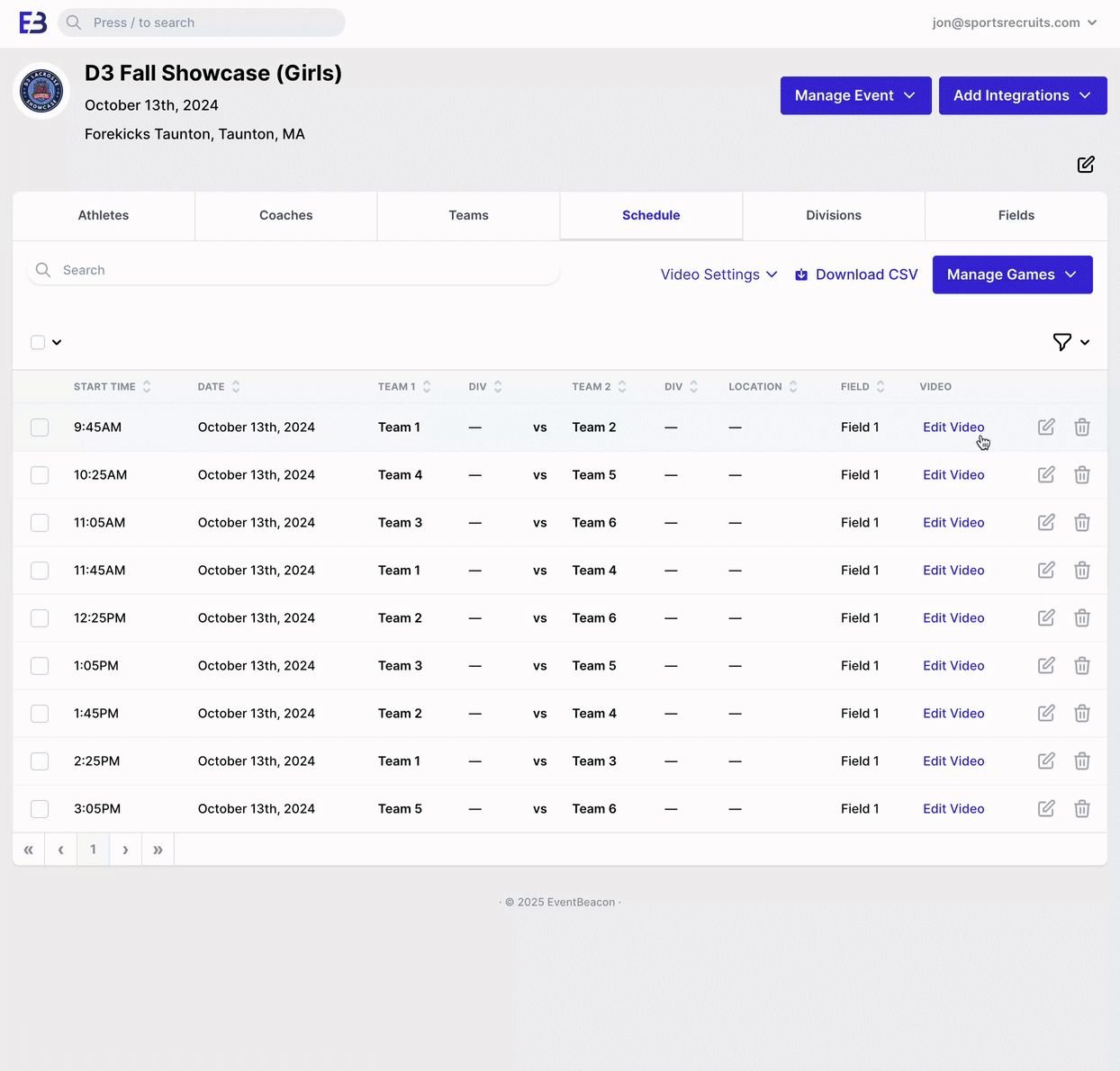Click the EventBeacon logo icon
This screenshot has width=1120, height=1071.
click(x=33, y=22)
